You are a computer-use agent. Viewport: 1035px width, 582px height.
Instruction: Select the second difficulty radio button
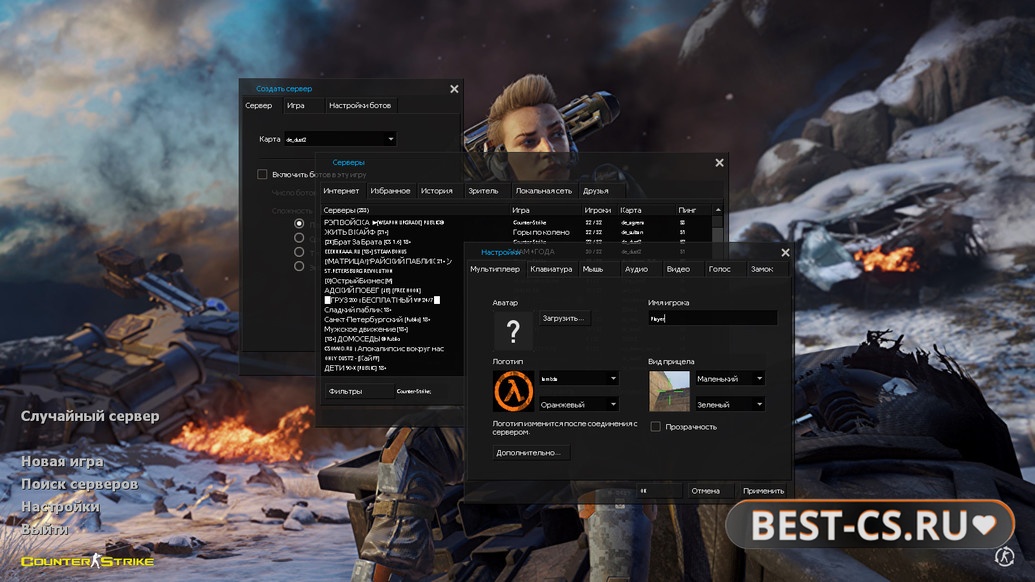coord(299,238)
